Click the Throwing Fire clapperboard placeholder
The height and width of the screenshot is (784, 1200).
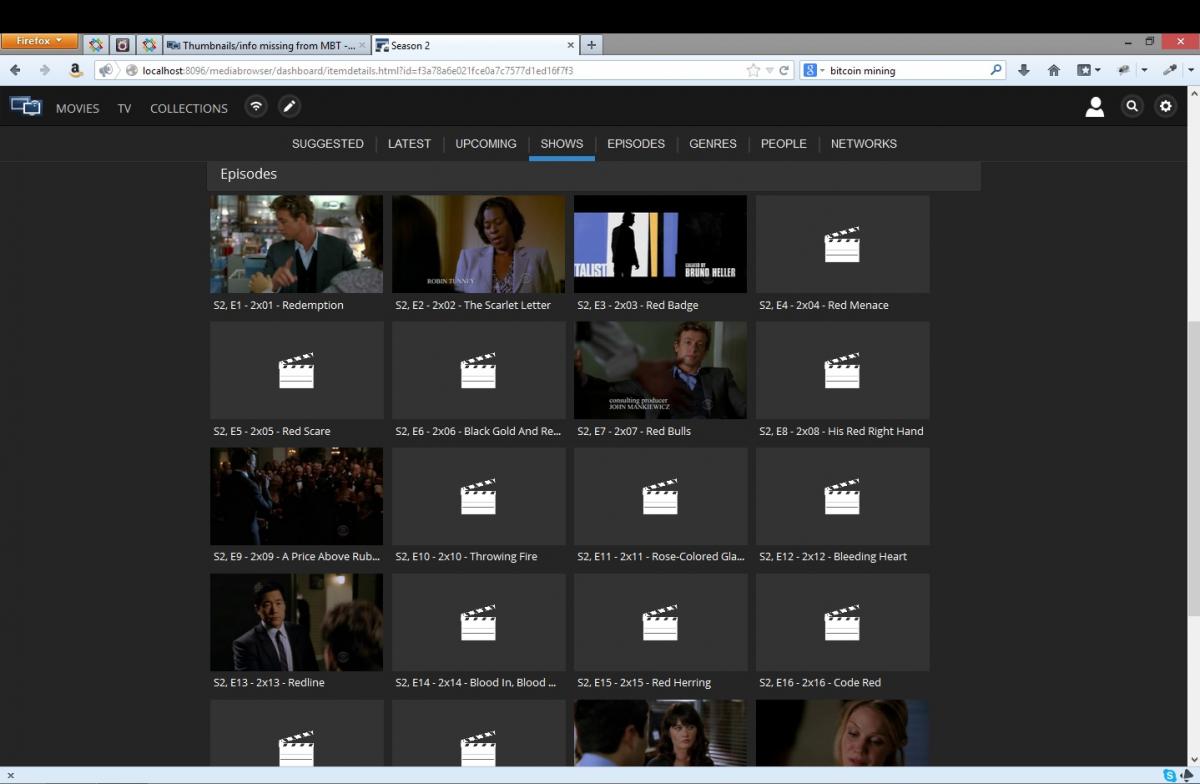click(x=478, y=496)
